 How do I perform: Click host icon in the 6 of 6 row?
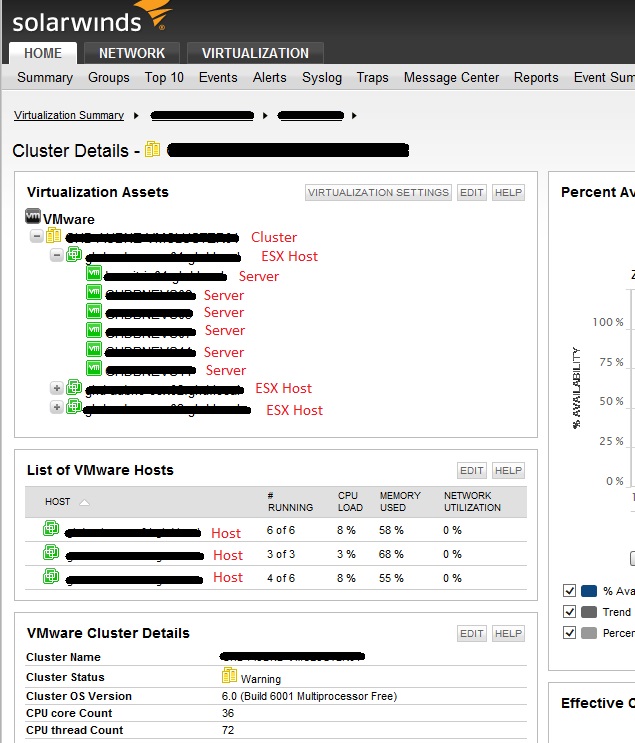(x=51, y=528)
